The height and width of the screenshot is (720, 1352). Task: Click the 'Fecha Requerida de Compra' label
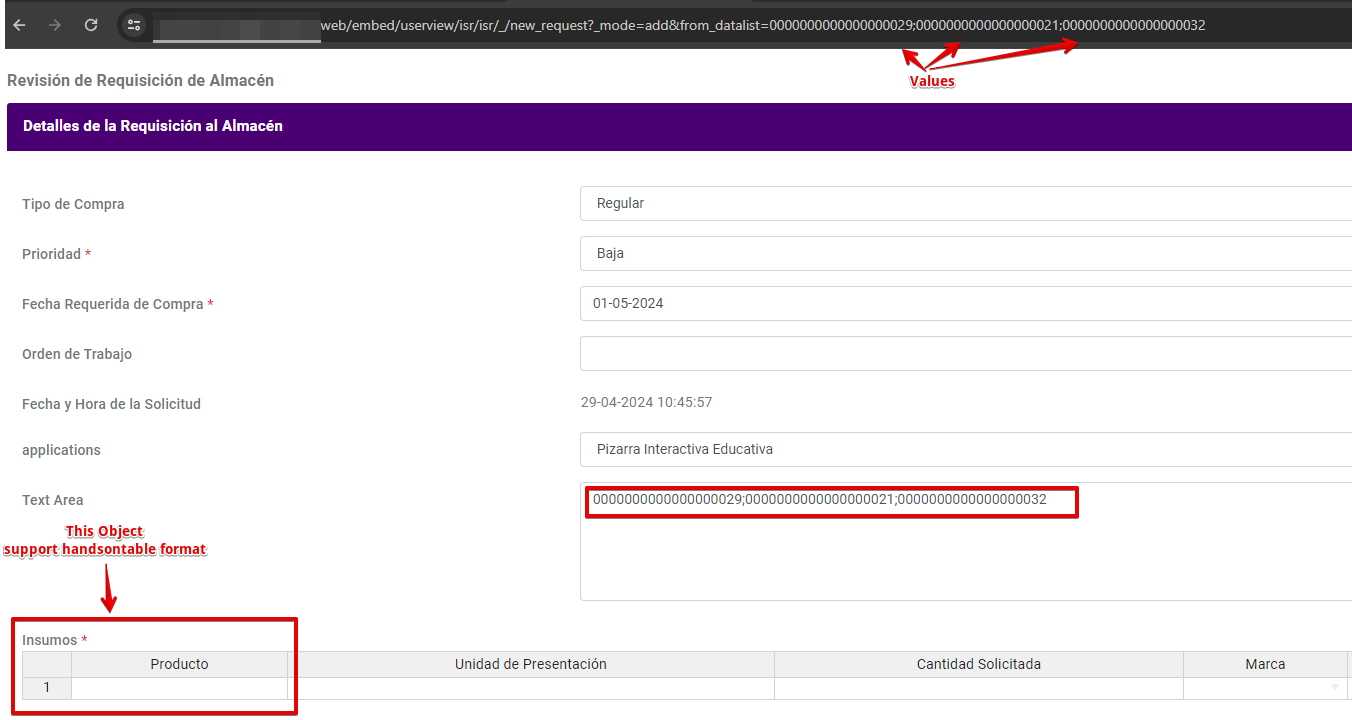[x=113, y=304]
